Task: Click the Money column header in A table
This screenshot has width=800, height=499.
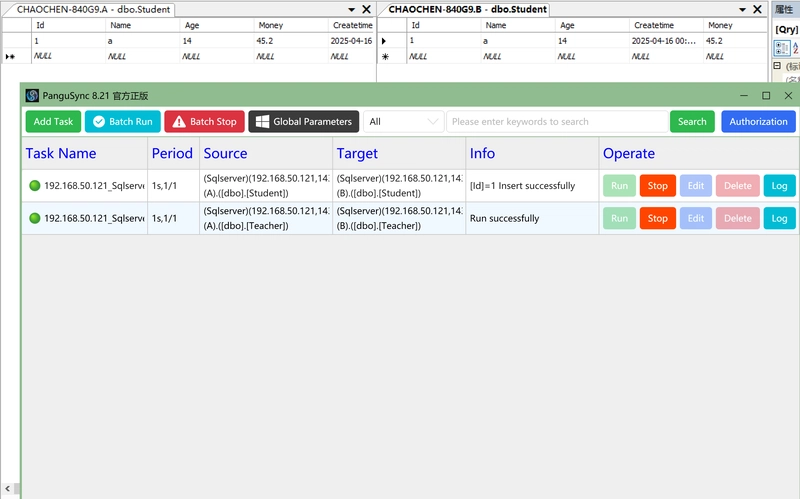Action: pyautogui.click(x=291, y=25)
